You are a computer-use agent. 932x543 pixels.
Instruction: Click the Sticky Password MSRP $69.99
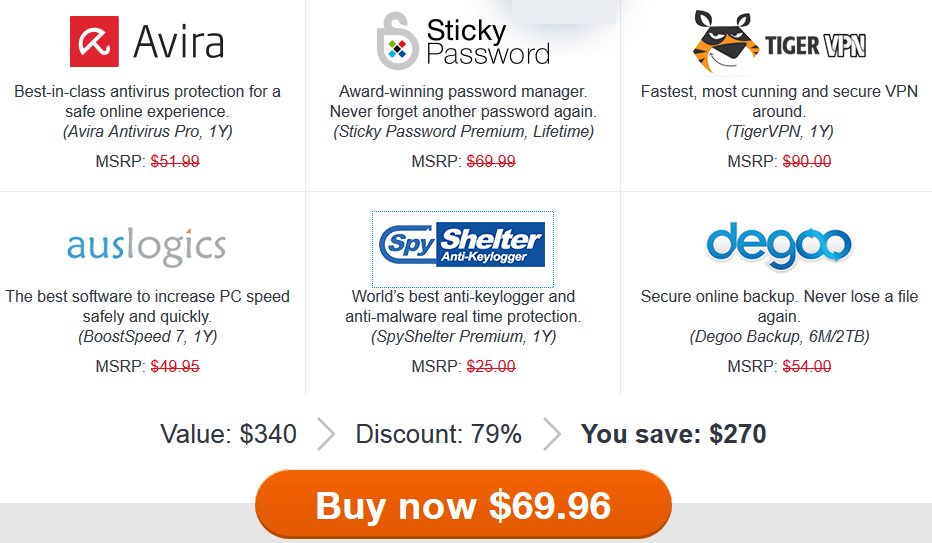click(x=491, y=161)
